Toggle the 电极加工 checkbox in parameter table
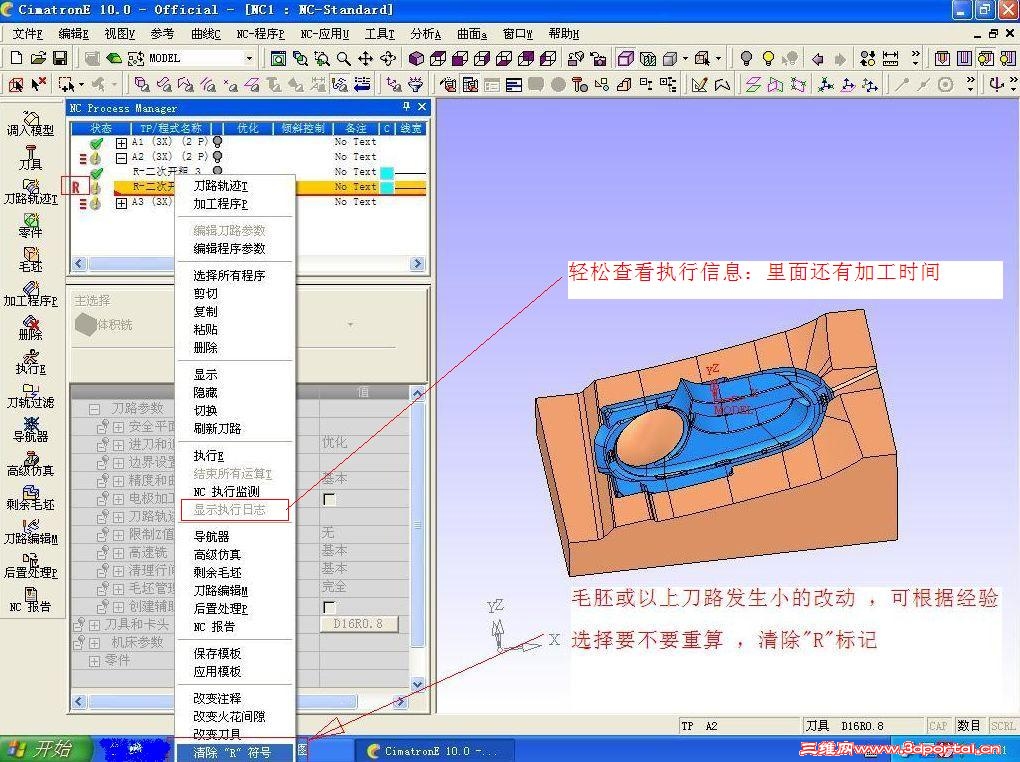Viewport: 1020px width, 762px height. [x=329, y=499]
